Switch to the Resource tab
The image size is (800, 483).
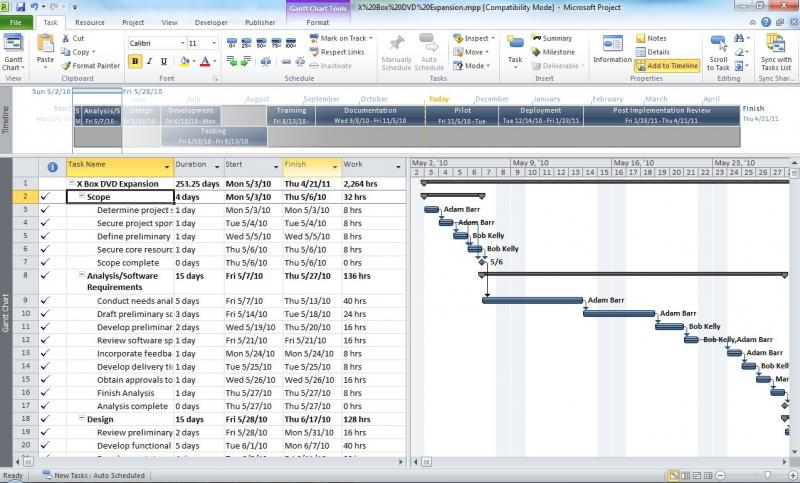(x=89, y=22)
